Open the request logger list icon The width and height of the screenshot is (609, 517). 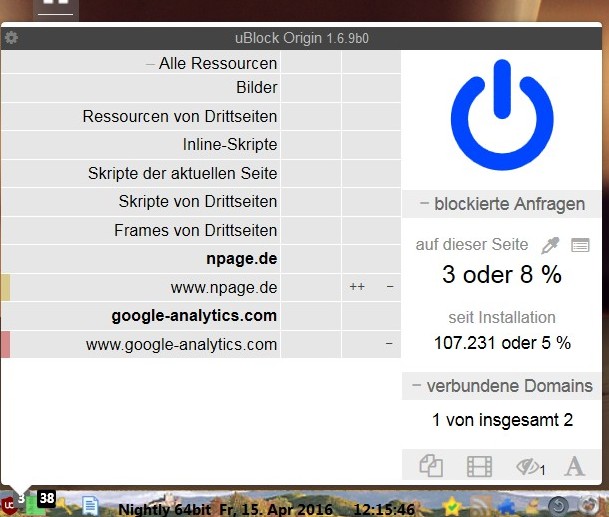tap(580, 245)
